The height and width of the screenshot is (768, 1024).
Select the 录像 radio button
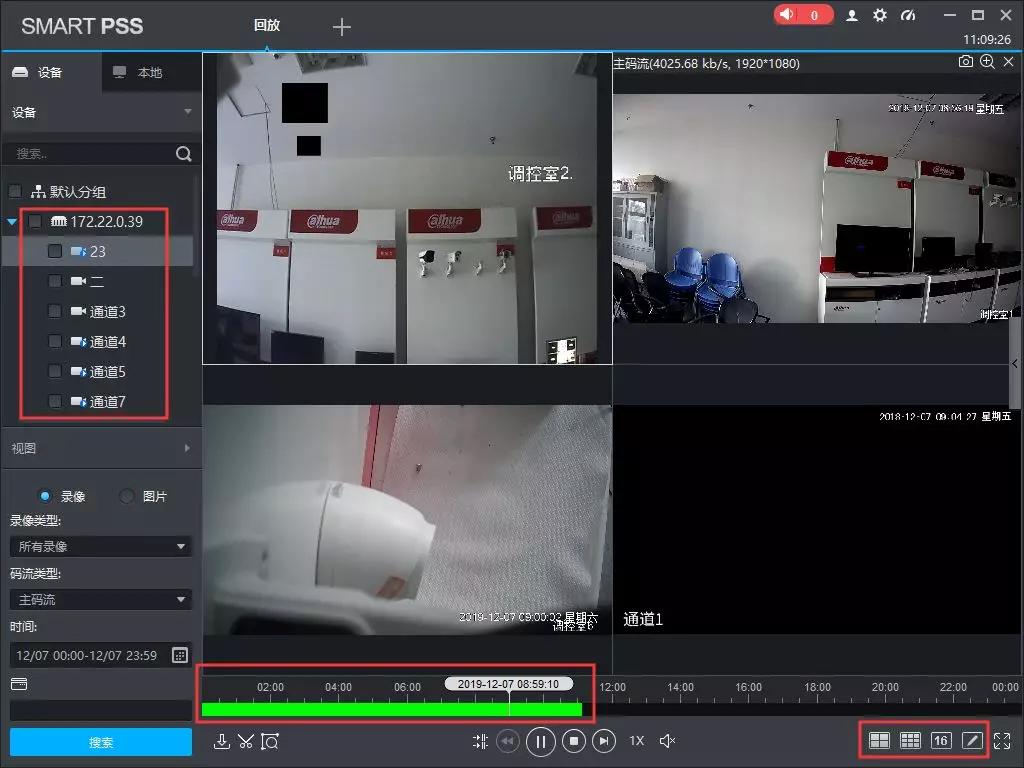pyautogui.click(x=43, y=495)
